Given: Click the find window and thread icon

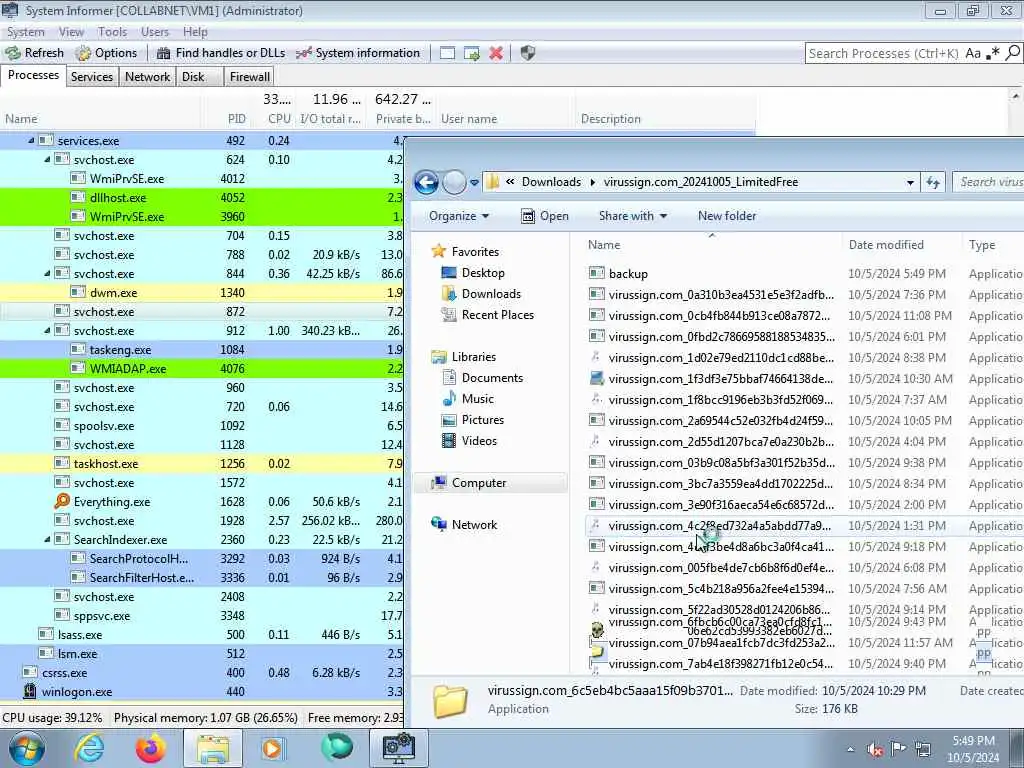Looking at the screenshot, I should [x=472, y=53].
